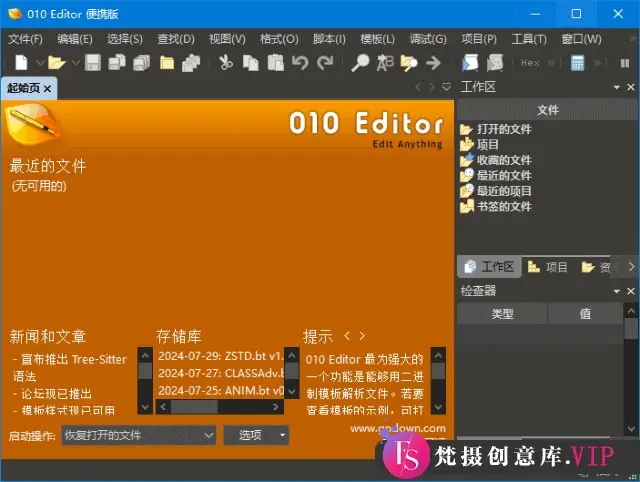The height and width of the screenshot is (482, 640).
Task: Click the Open File folder icon
Action: [x=57, y=63]
